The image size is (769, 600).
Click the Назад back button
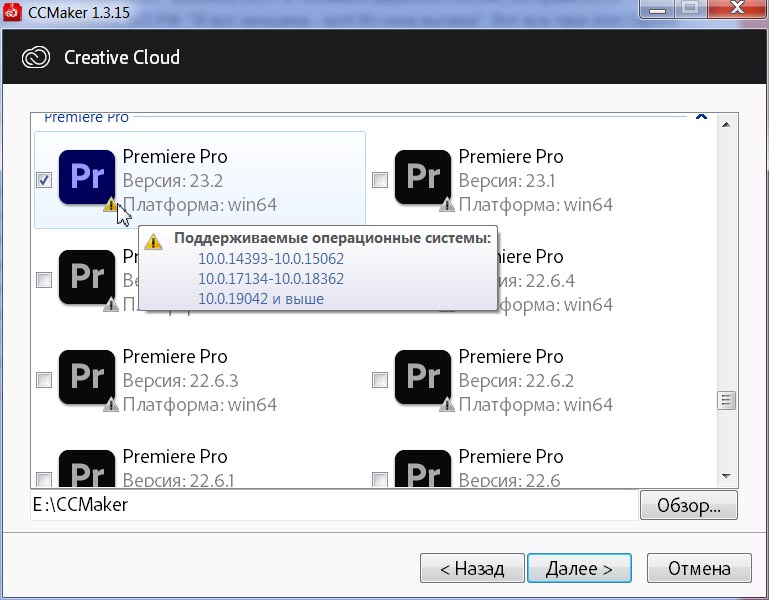pyautogui.click(x=472, y=568)
